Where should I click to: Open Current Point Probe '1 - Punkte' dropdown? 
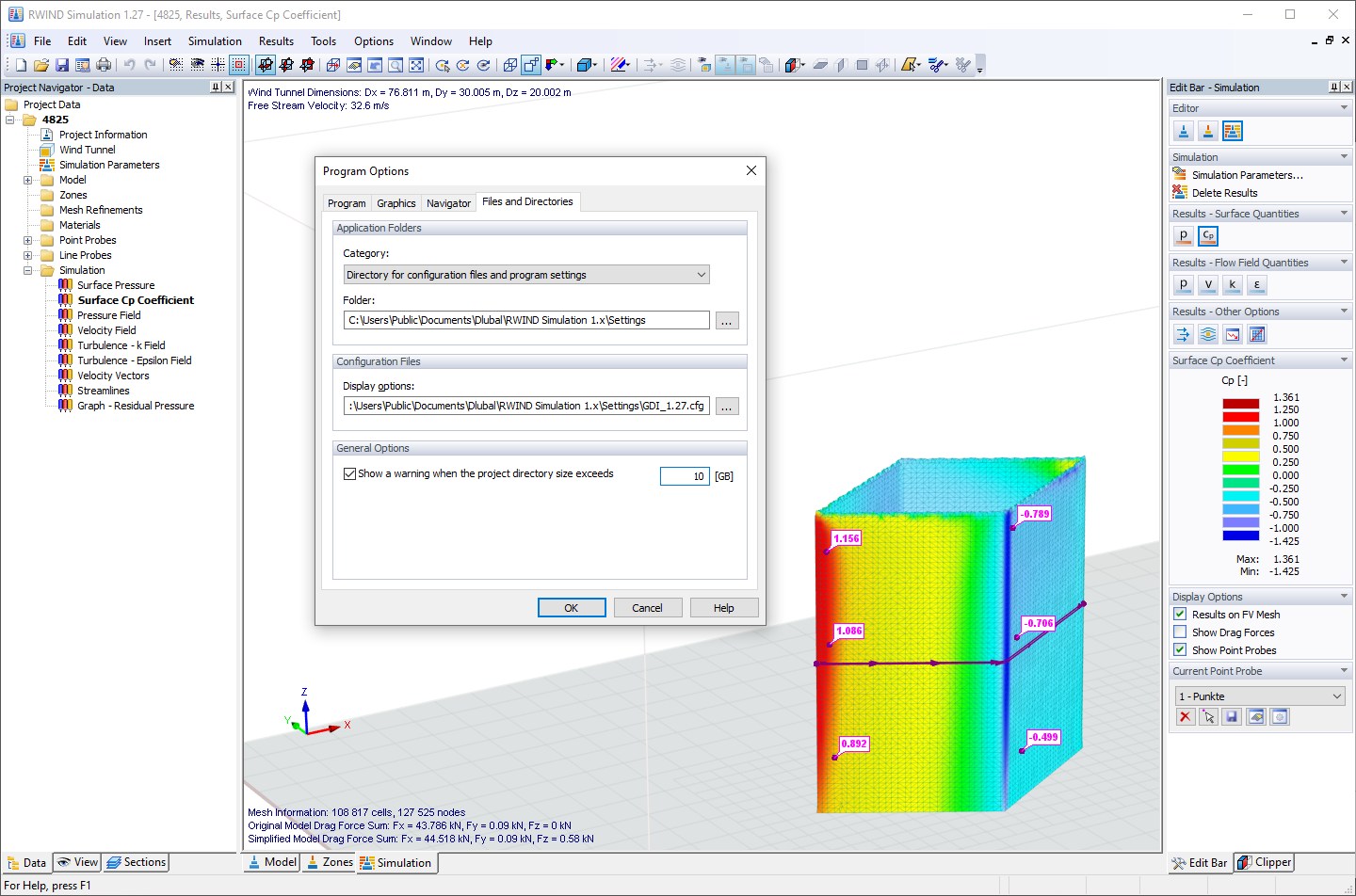[1260, 696]
